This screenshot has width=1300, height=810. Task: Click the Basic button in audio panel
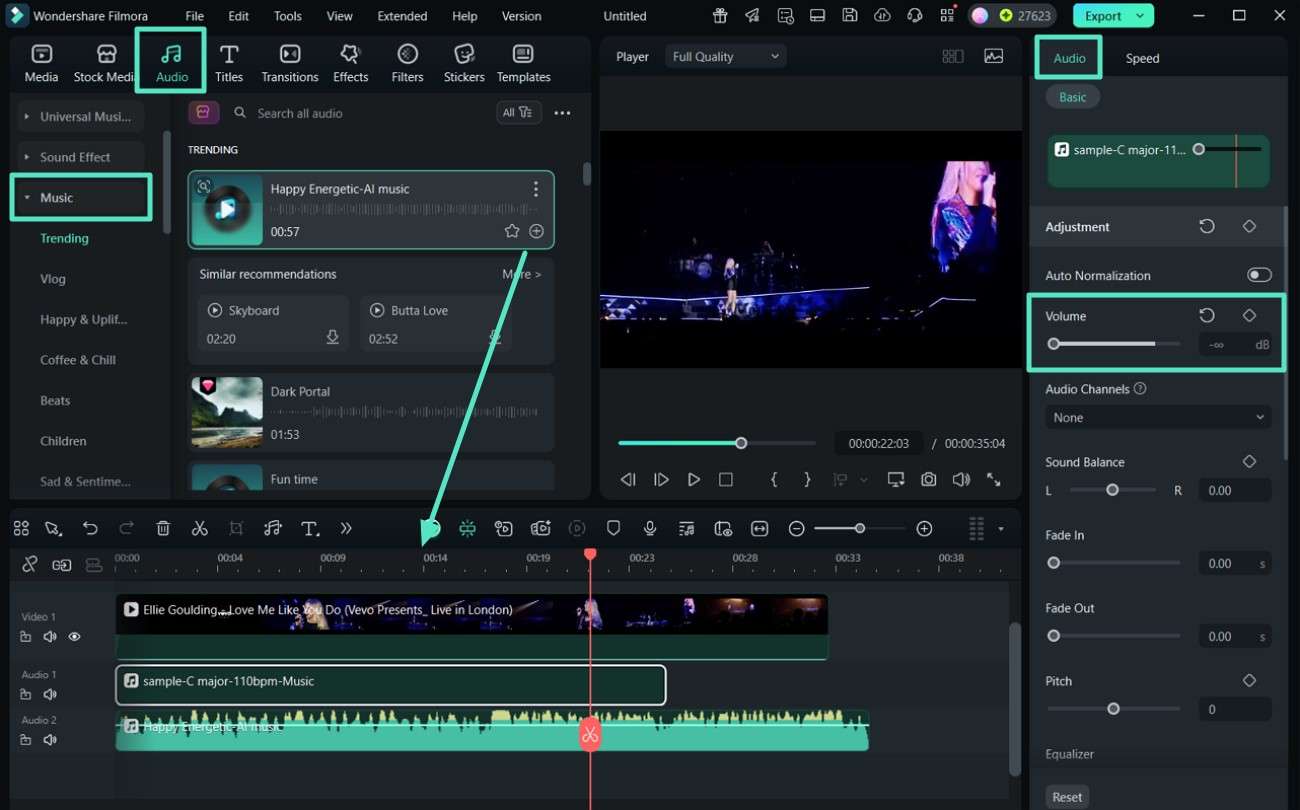click(x=1073, y=97)
